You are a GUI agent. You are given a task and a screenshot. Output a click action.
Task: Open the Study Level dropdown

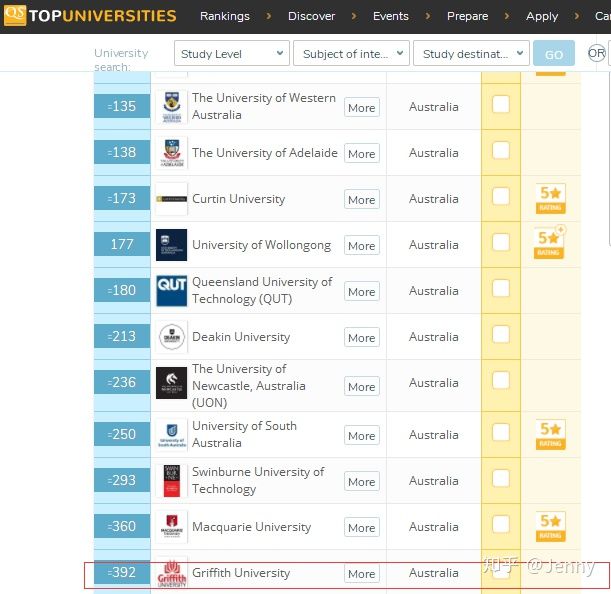point(232,53)
